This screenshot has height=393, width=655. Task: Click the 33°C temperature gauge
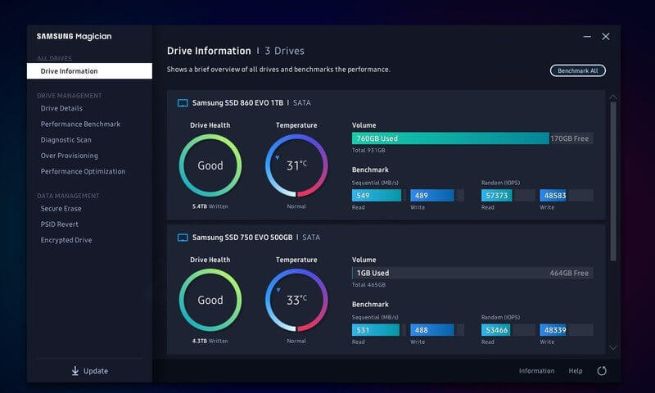296,300
